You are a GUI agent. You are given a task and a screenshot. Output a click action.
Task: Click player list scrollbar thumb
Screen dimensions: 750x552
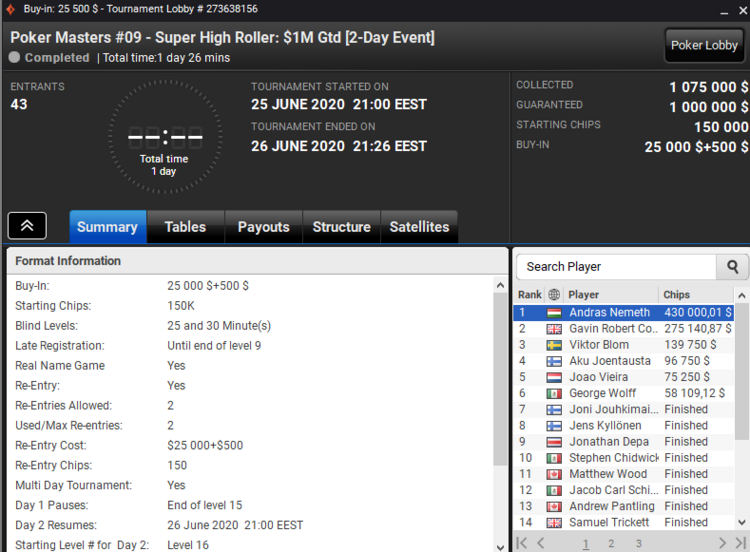click(x=742, y=371)
